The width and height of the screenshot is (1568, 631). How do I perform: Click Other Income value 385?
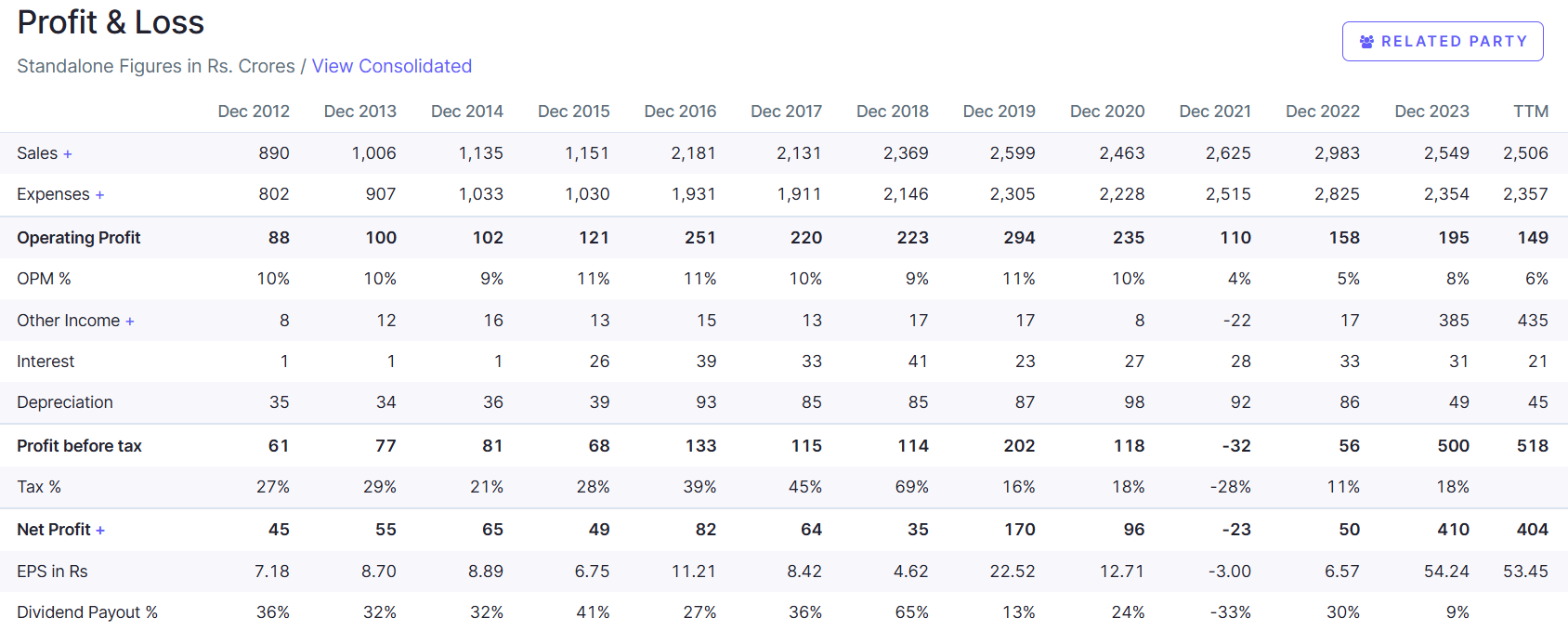1454,321
